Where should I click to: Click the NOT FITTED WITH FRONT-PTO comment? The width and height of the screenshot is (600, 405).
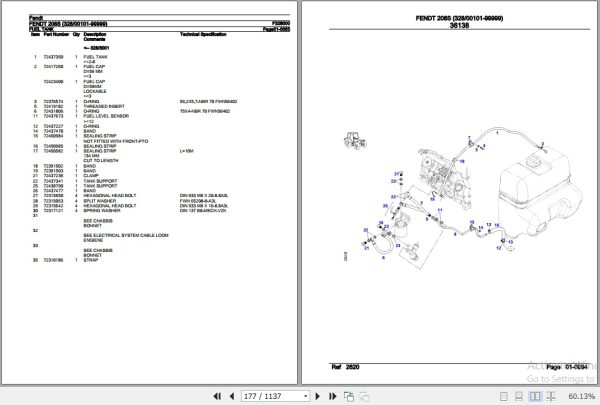pos(116,141)
